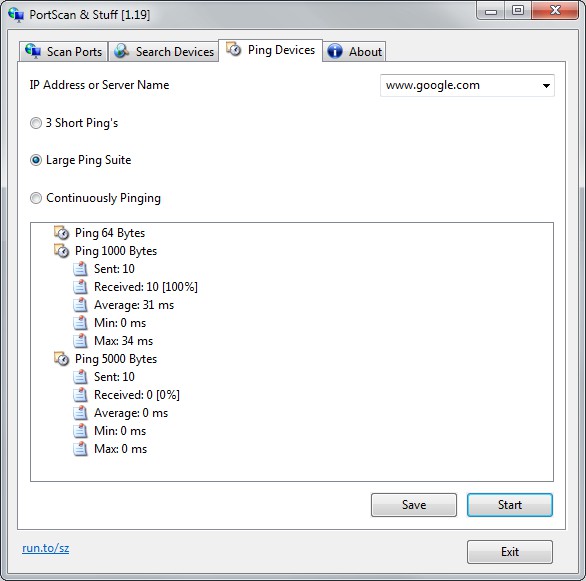This screenshot has width=586, height=581.
Task: Open the run.to/sz link
Action: coord(46,548)
